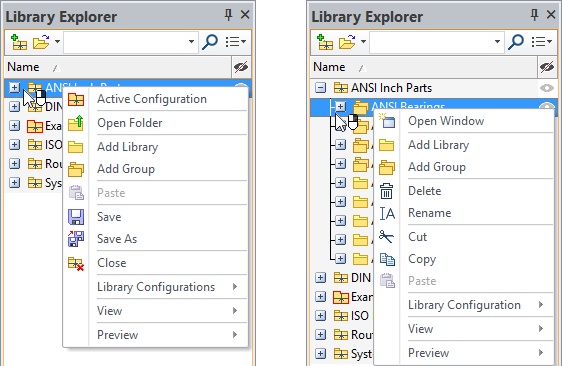The height and width of the screenshot is (366, 562).
Task: Click the Open Window icon in right menu
Action: tap(387, 121)
